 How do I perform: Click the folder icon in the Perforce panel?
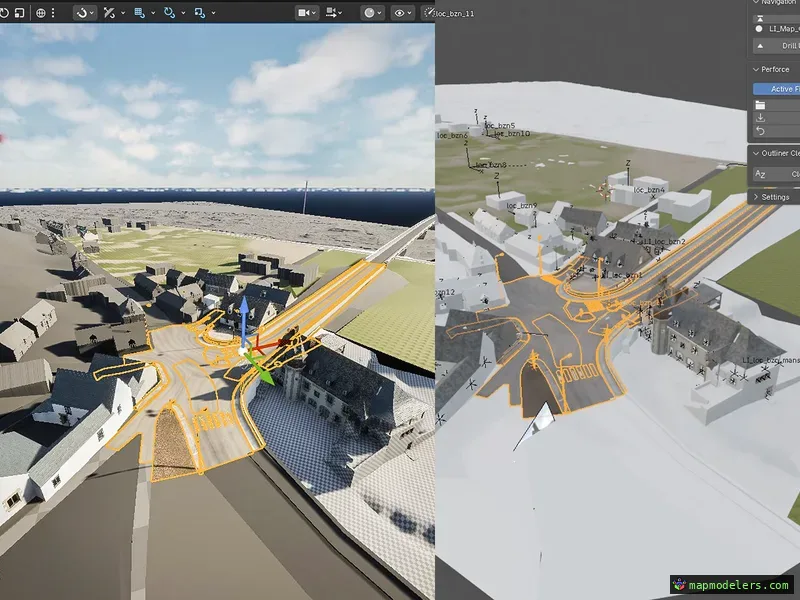pos(760,105)
